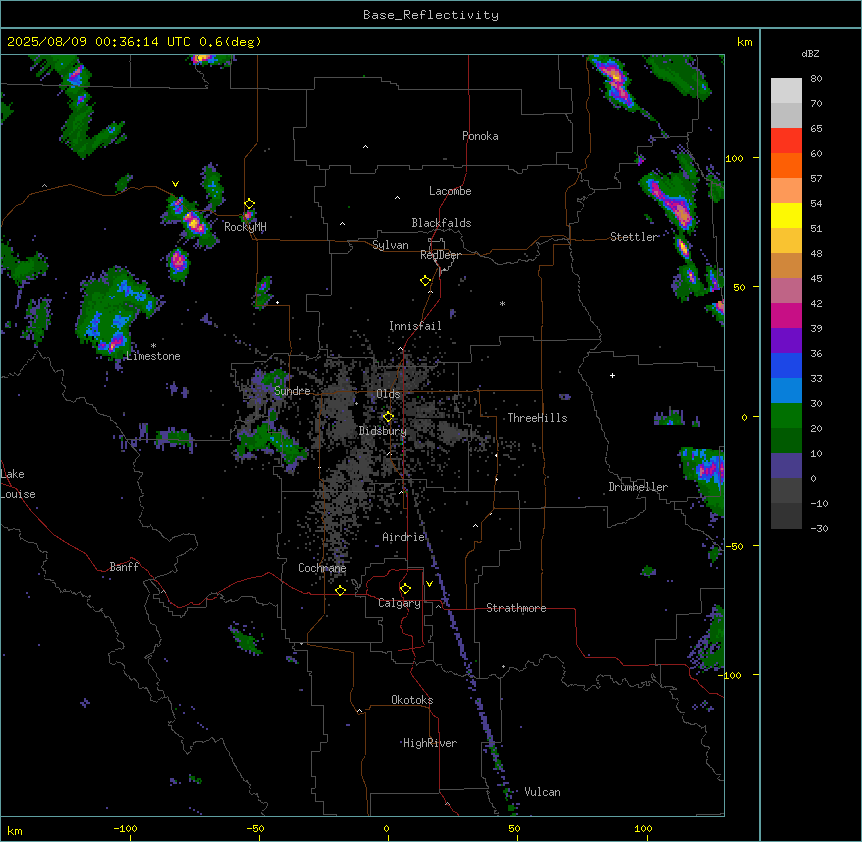Click the Banff label
The image size is (862, 842).
click(124, 567)
